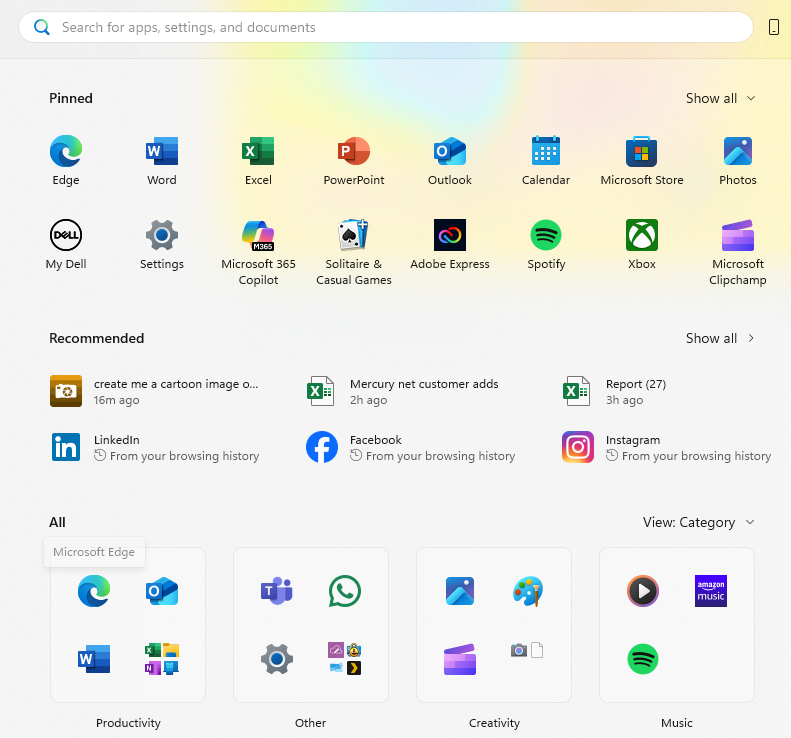Open Mercury net customer adds spreadsheet
The height and width of the screenshot is (738, 791).
403,391
